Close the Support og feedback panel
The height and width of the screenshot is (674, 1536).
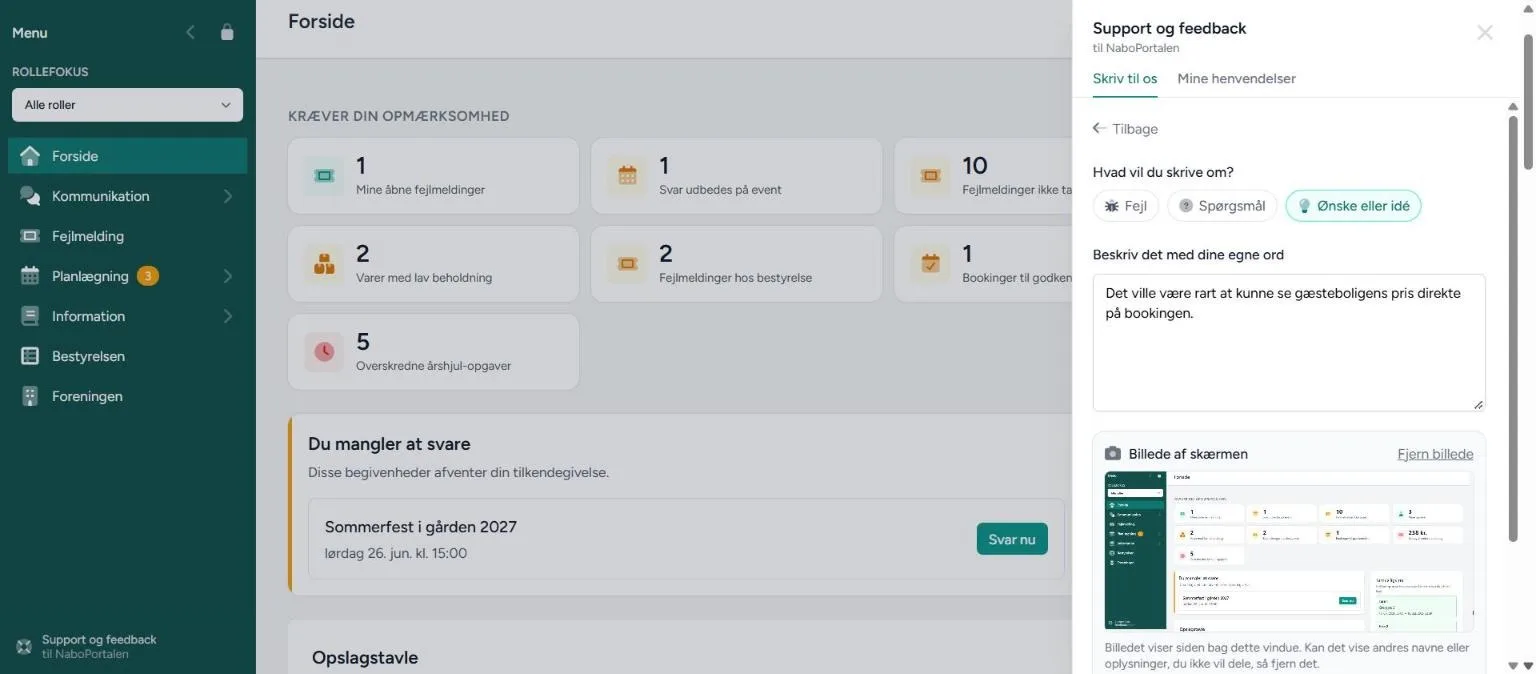pyautogui.click(x=1485, y=32)
